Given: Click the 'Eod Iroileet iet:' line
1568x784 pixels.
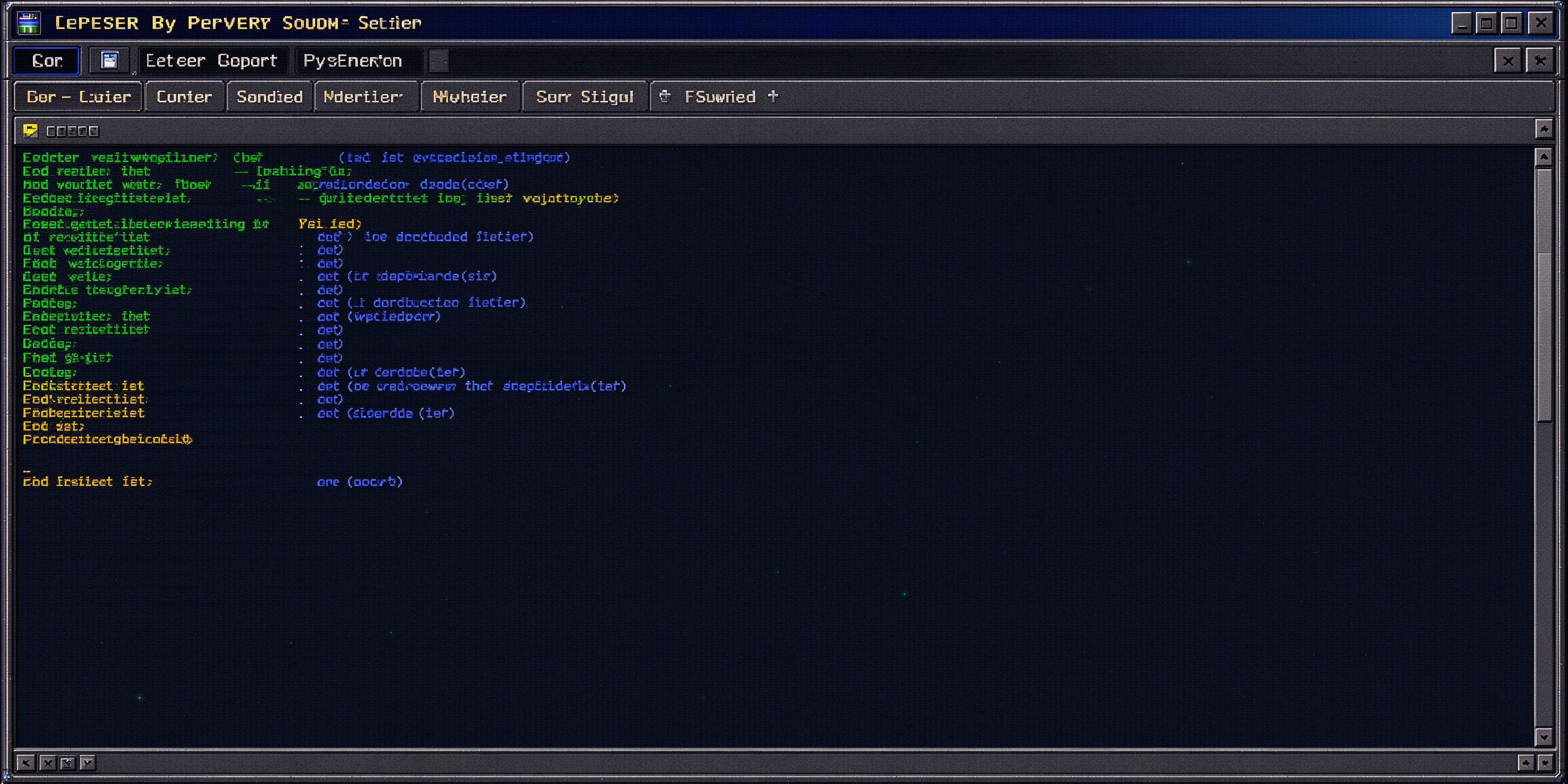Looking at the screenshot, I should 88,481.
